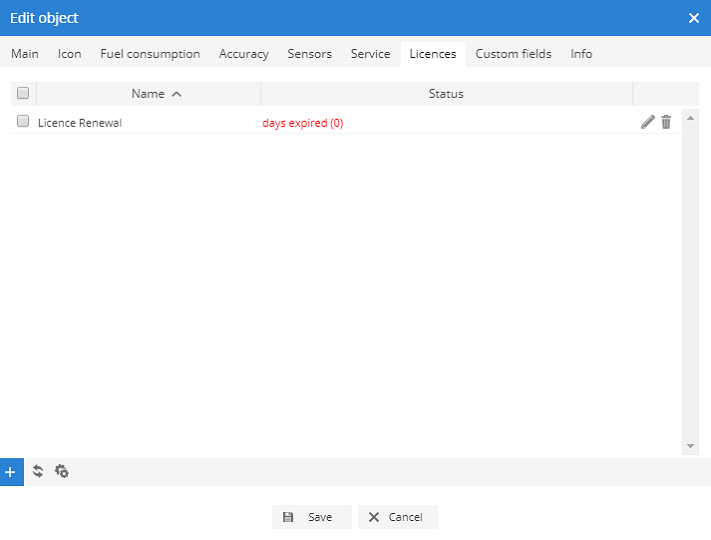Open the Sensors tab
711x540 pixels.
[309, 54]
